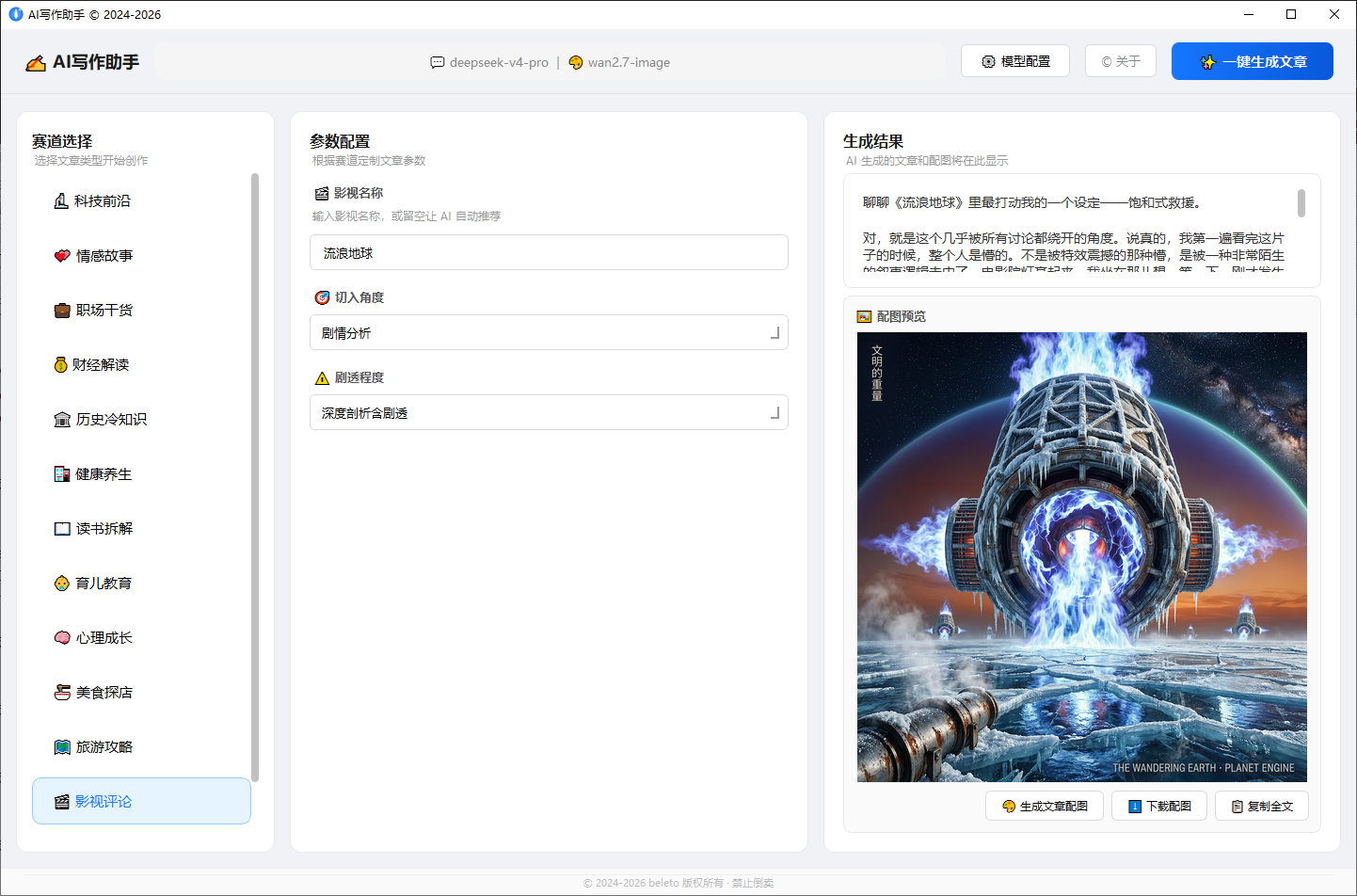Viewport: 1357px width, 896px height.
Task: Click the 科技前沿 microscope icon
Action: (x=61, y=201)
